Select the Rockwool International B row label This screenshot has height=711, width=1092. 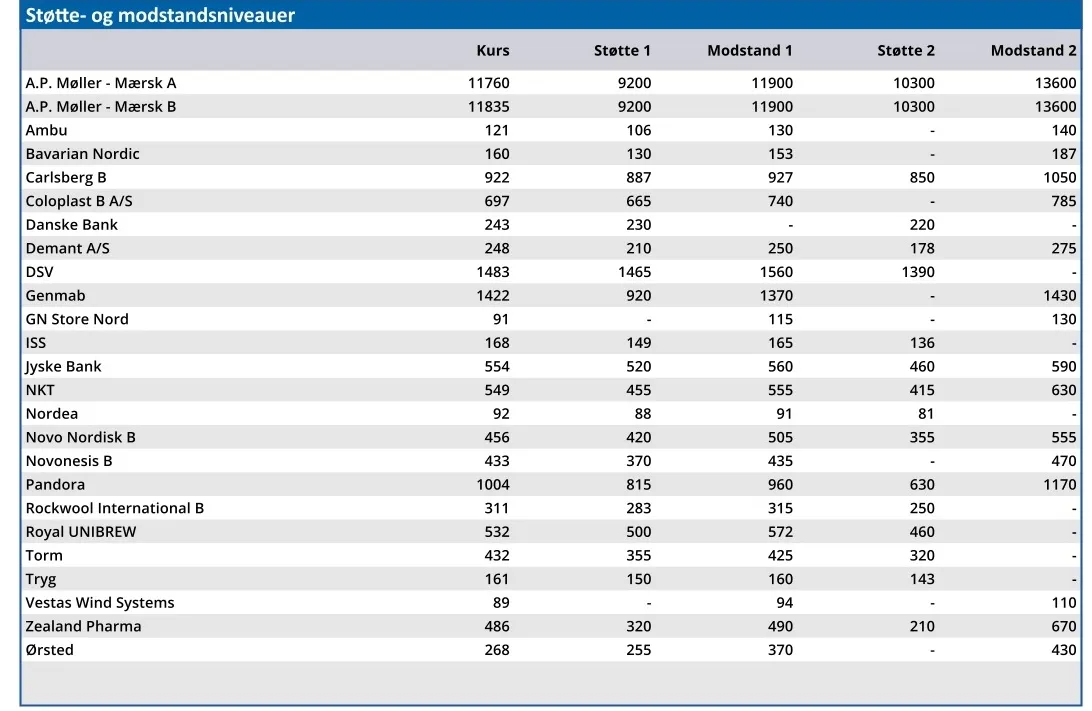[x=115, y=508]
